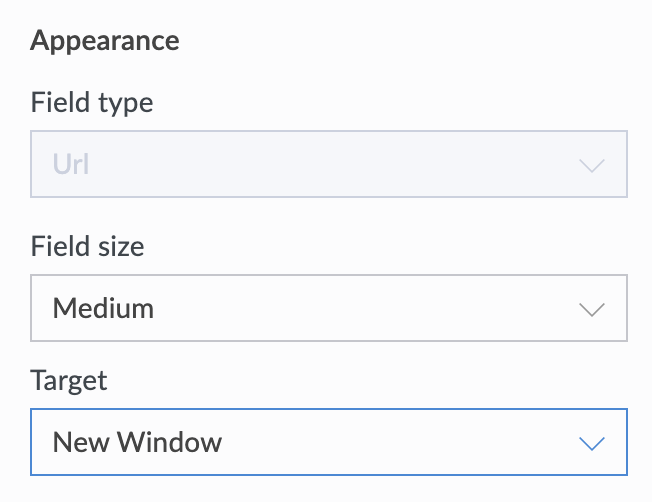
Task: Click the Appearance section heading
Action: [105, 41]
